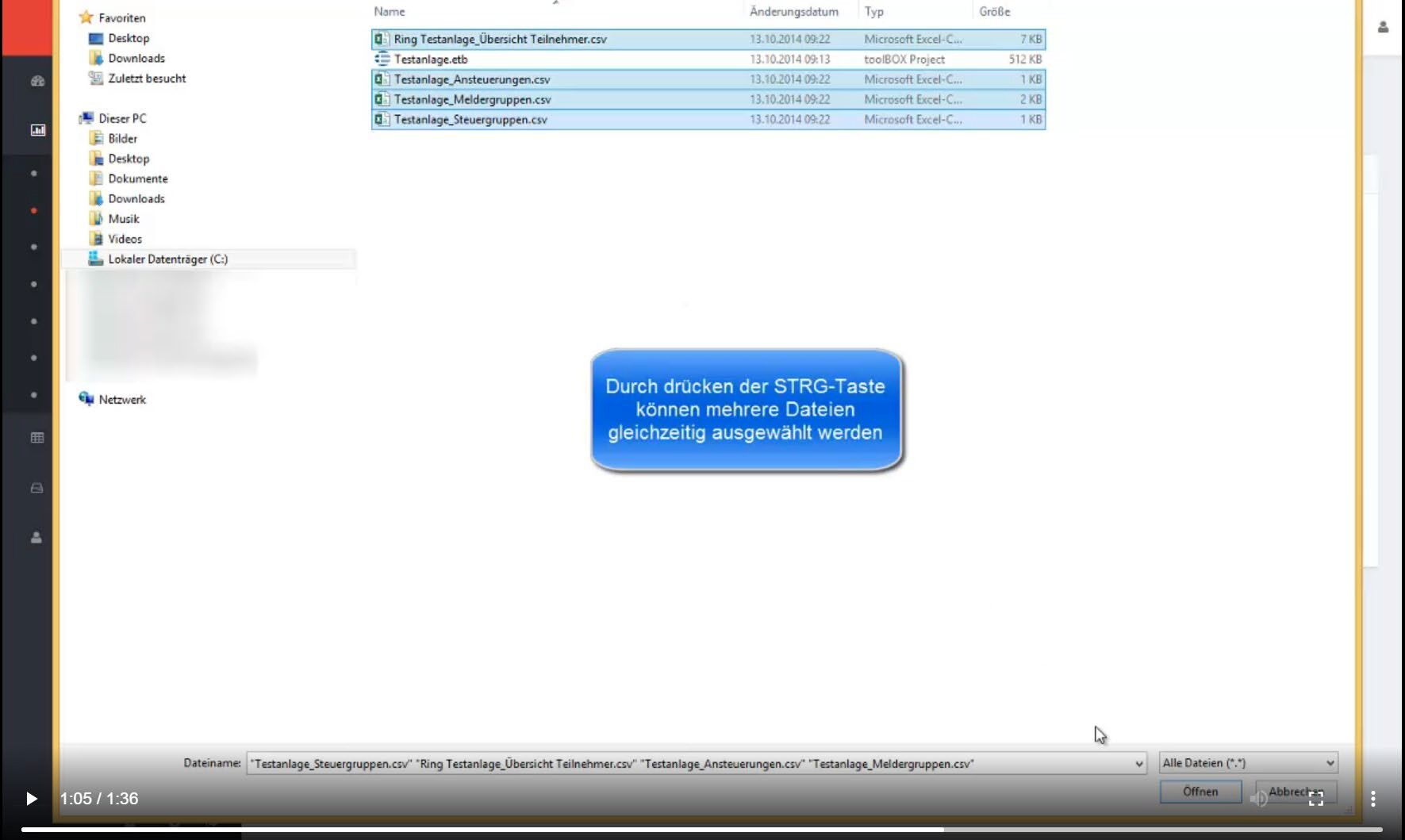
Task: Enter fullscreen mode in video player
Action: pyautogui.click(x=1316, y=799)
